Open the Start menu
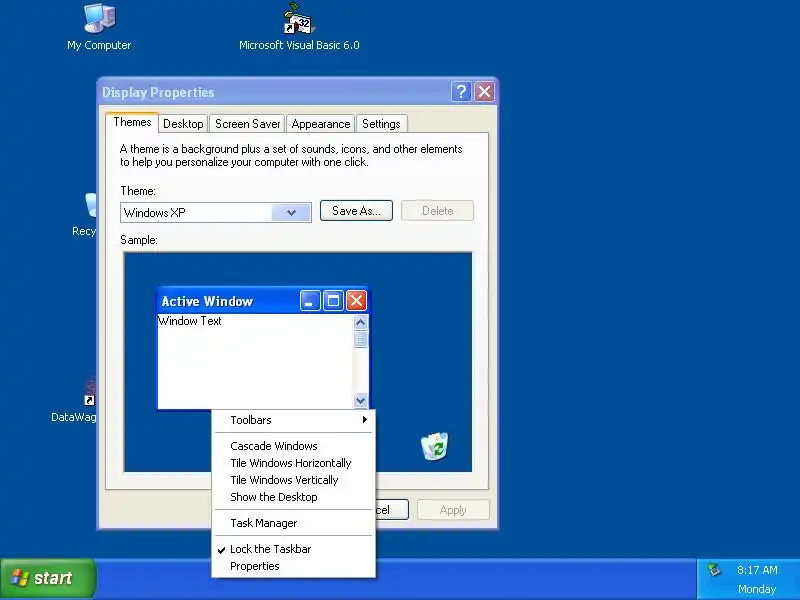 click(x=47, y=578)
